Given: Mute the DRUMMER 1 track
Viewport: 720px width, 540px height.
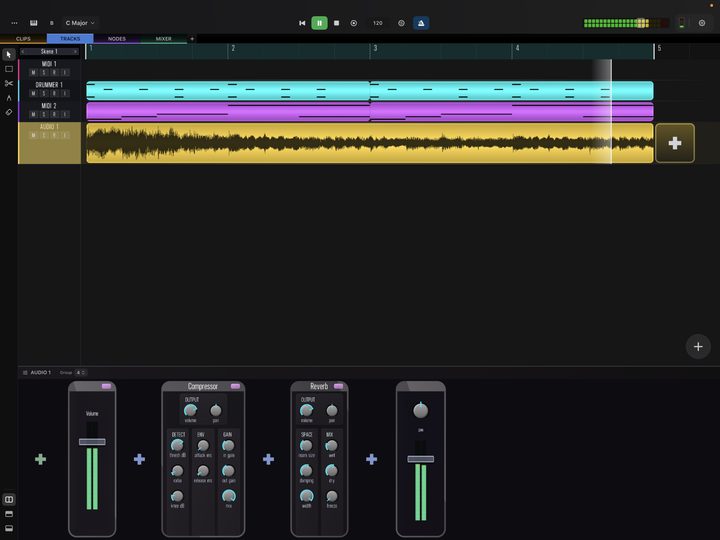Looking at the screenshot, I should (33, 93).
